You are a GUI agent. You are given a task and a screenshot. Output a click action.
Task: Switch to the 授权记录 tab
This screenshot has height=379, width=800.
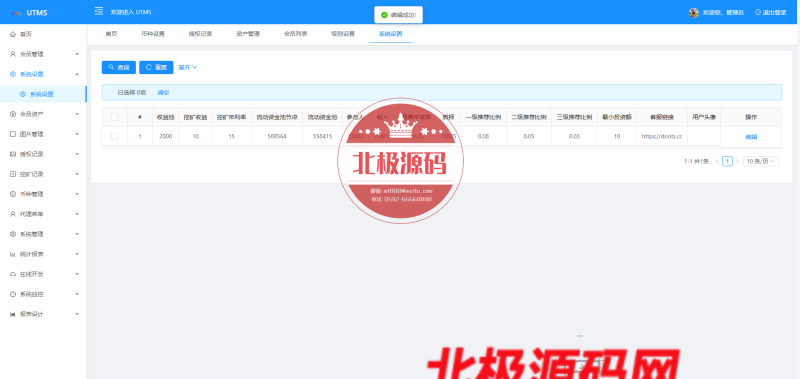coord(201,34)
